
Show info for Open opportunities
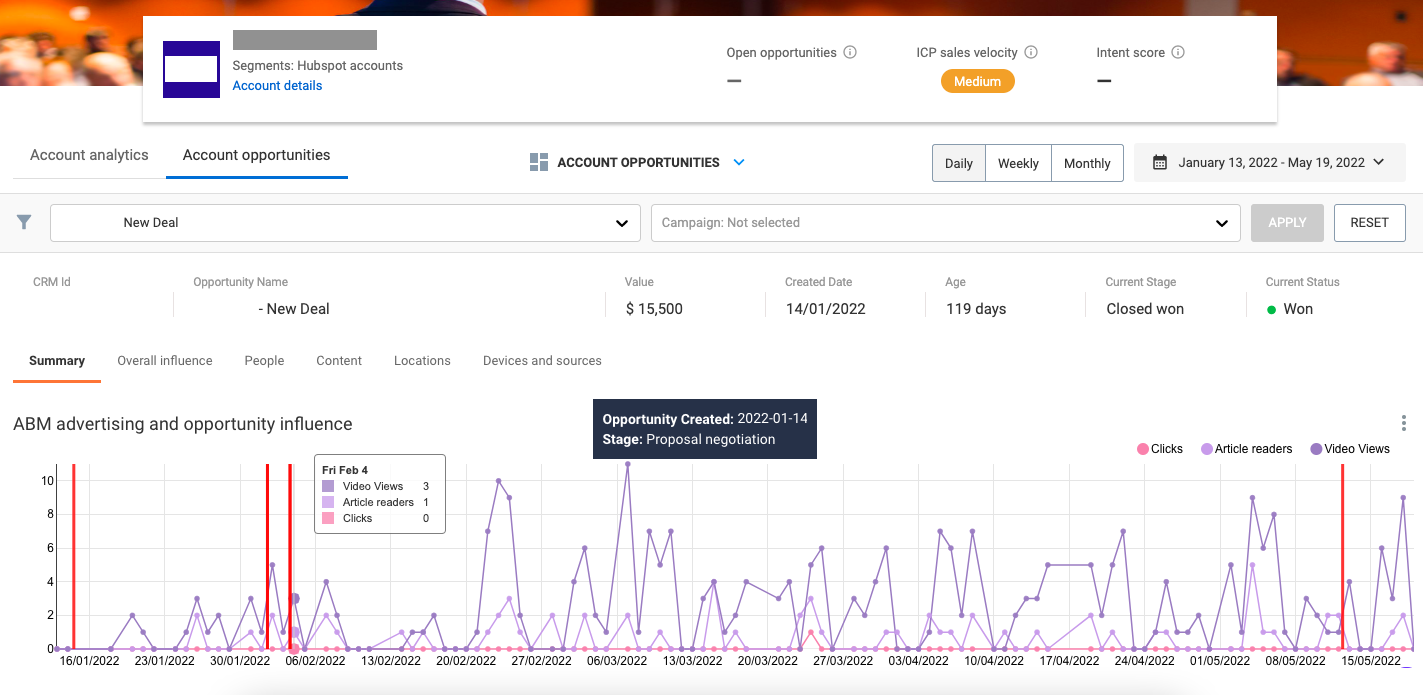(850, 52)
